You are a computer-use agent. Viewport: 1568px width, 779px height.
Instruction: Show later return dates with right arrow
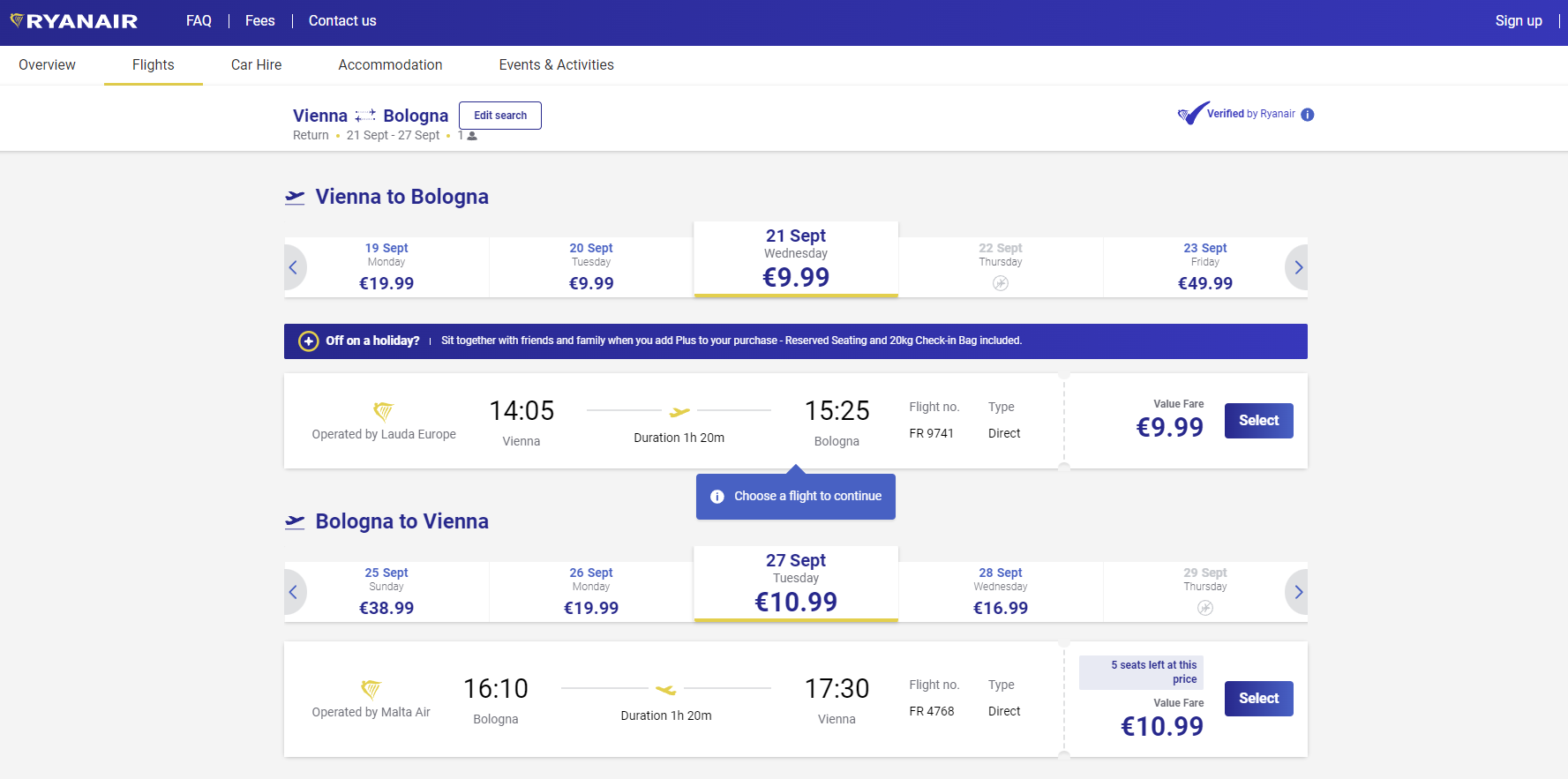(1297, 592)
